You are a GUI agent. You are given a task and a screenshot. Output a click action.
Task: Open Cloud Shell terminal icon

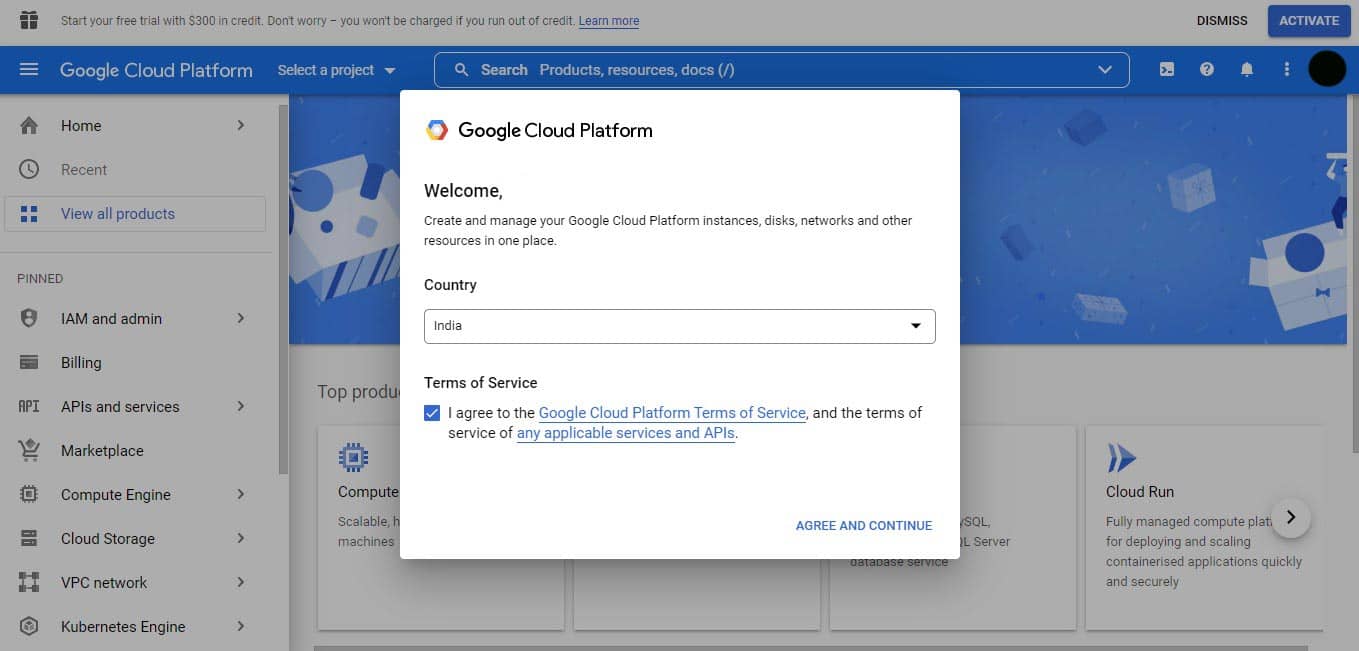coord(1167,70)
